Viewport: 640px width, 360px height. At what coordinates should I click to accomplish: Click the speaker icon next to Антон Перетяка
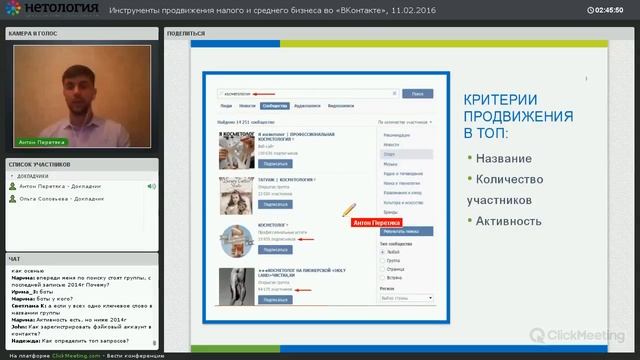point(152,186)
